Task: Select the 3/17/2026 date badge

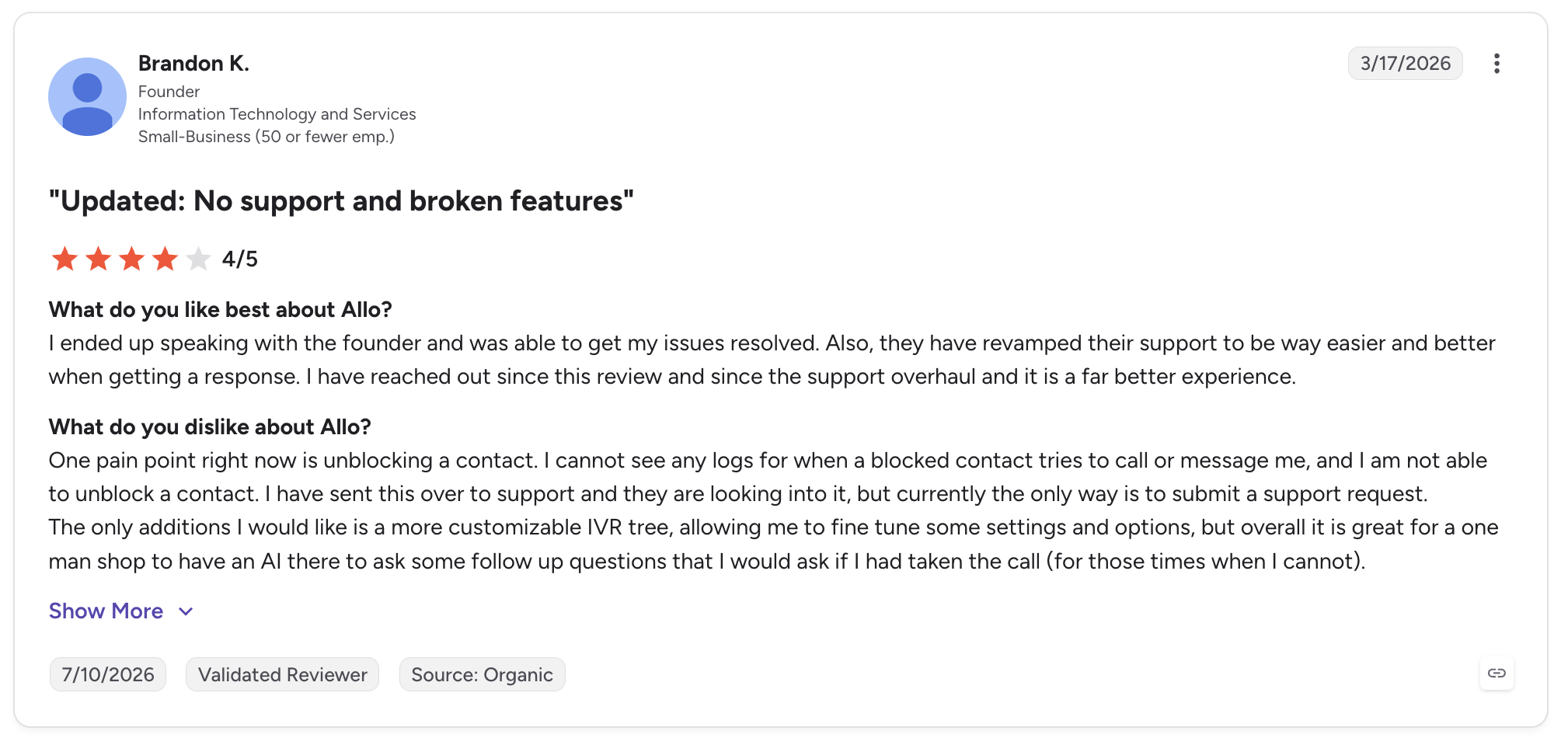Action: [1405, 63]
